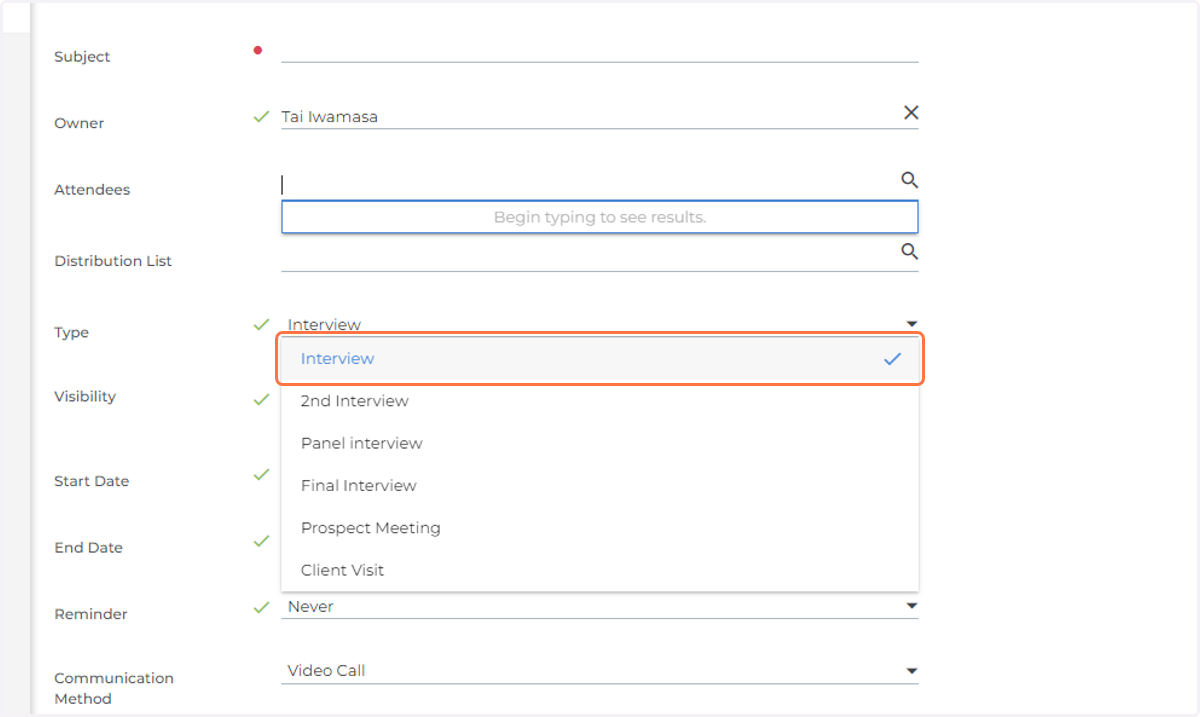Image resolution: width=1200 pixels, height=717 pixels.
Task: Click the Subject field label
Action: pos(82,57)
